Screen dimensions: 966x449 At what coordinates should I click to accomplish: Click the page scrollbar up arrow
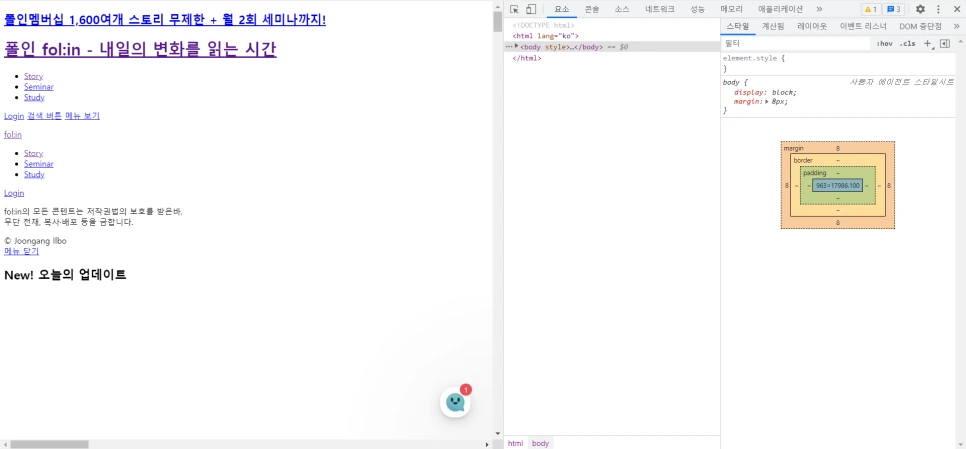point(498,6)
